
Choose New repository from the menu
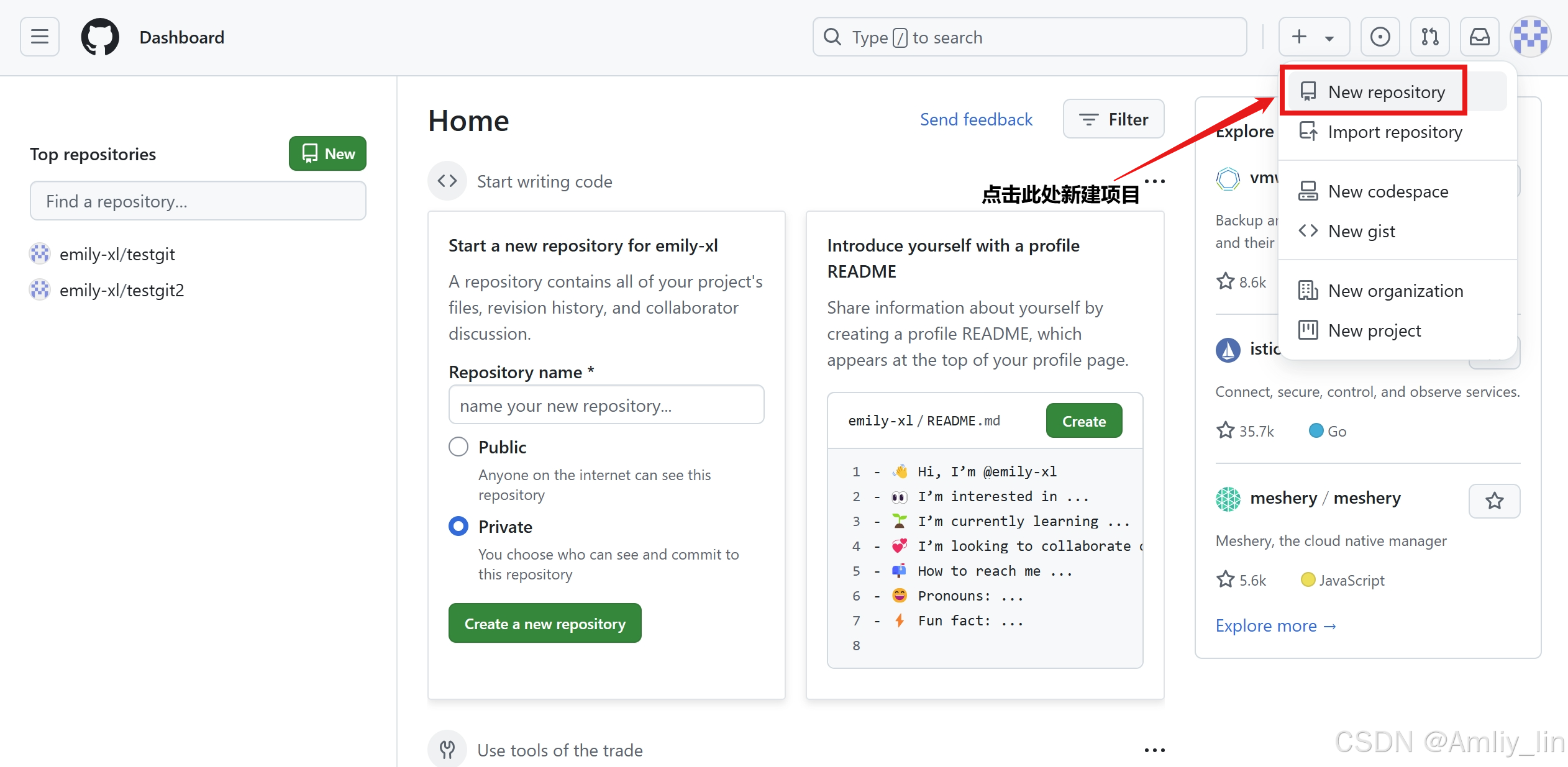[1386, 92]
